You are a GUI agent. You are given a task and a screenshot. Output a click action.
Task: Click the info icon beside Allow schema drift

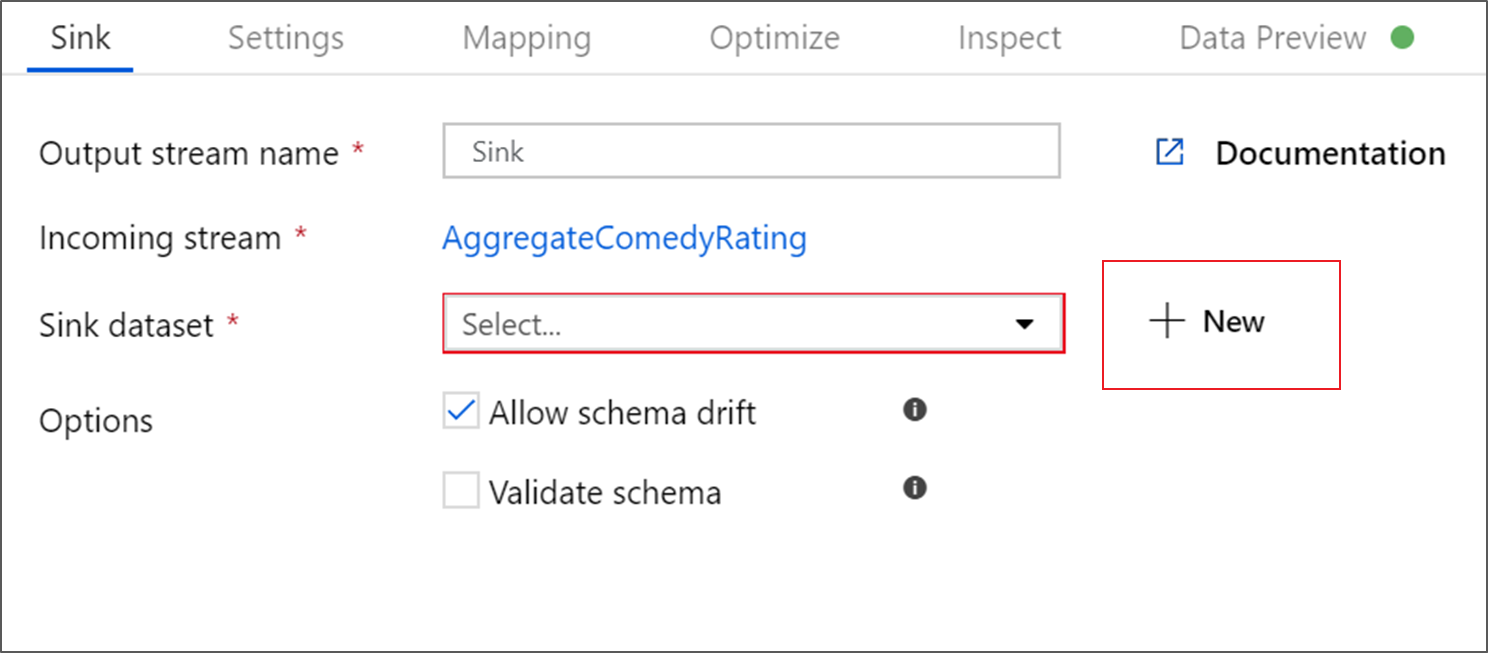tap(913, 410)
